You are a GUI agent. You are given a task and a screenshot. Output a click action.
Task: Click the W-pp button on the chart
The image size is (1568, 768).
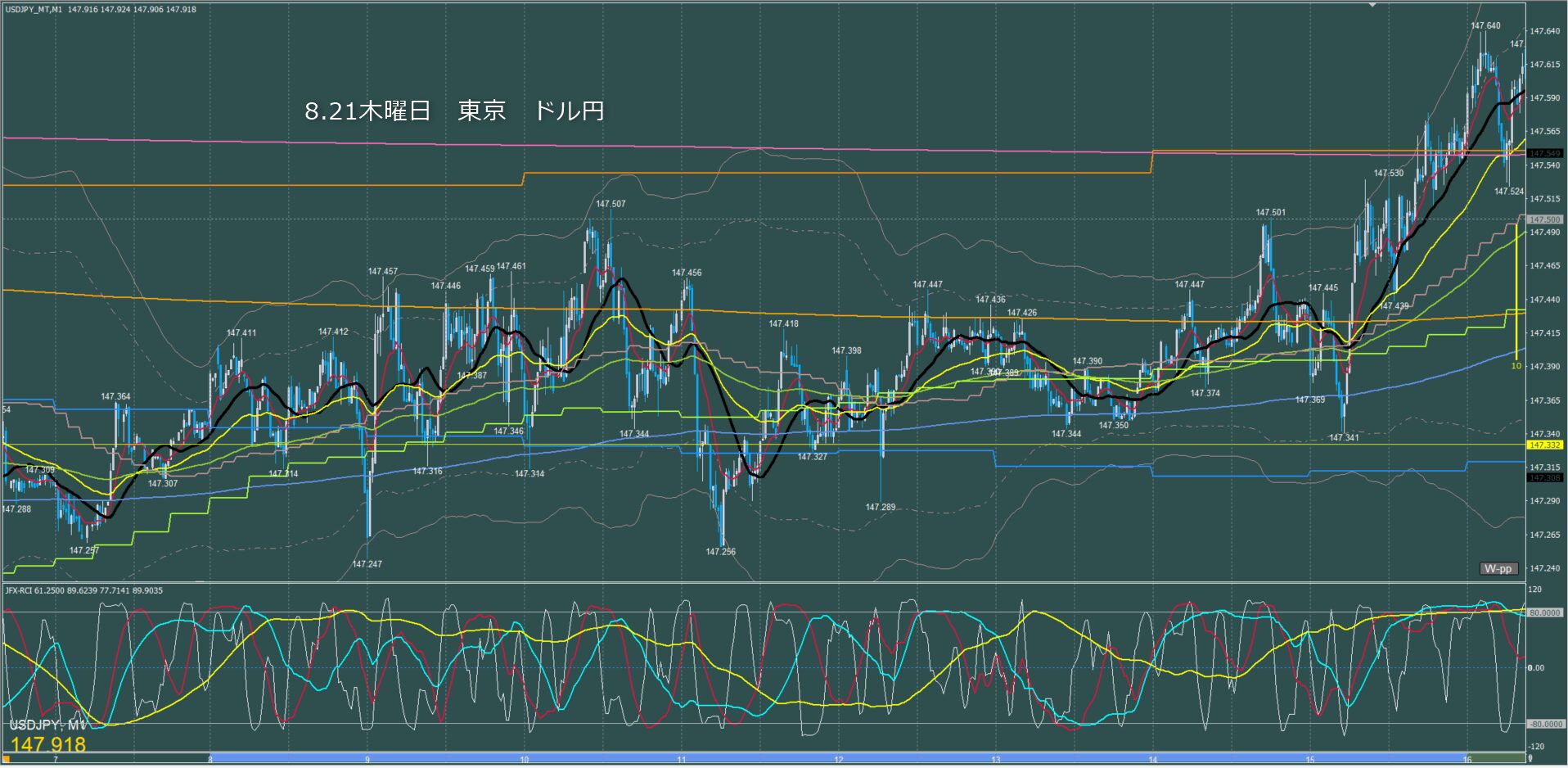tap(1498, 568)
